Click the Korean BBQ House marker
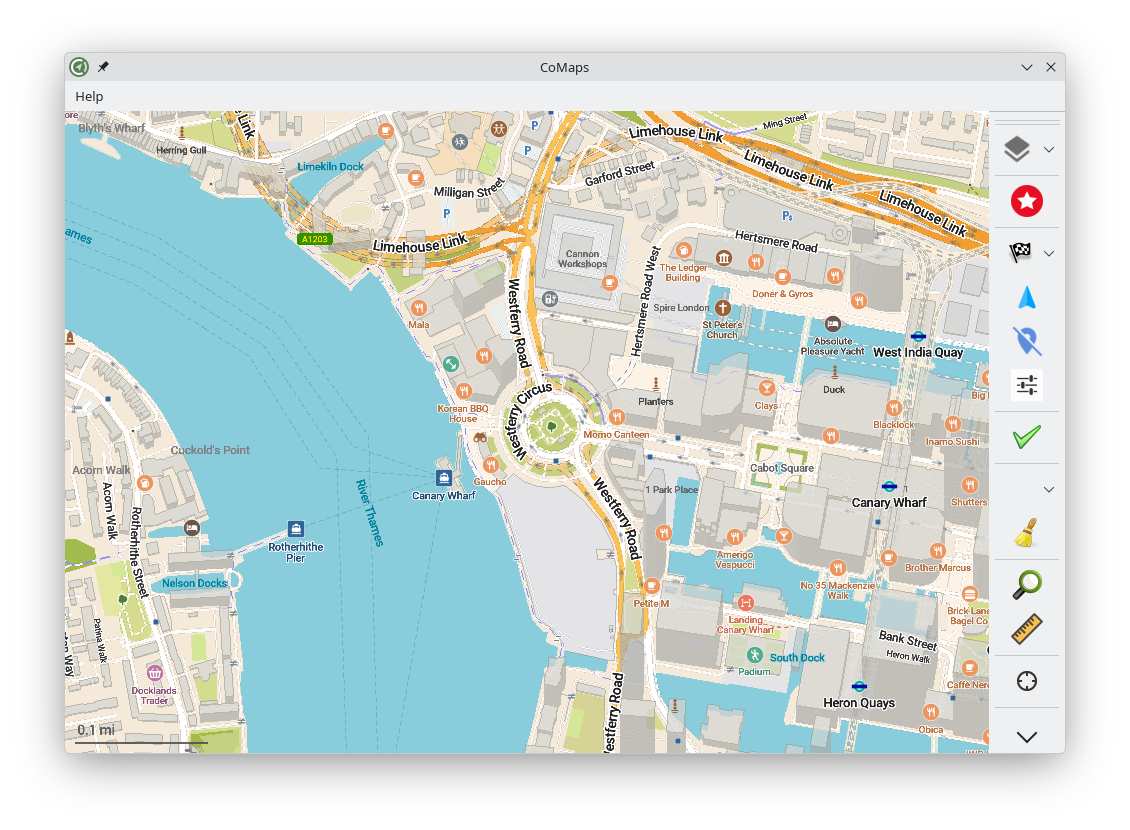1130x830 pixels. click(x=464, y=391)
